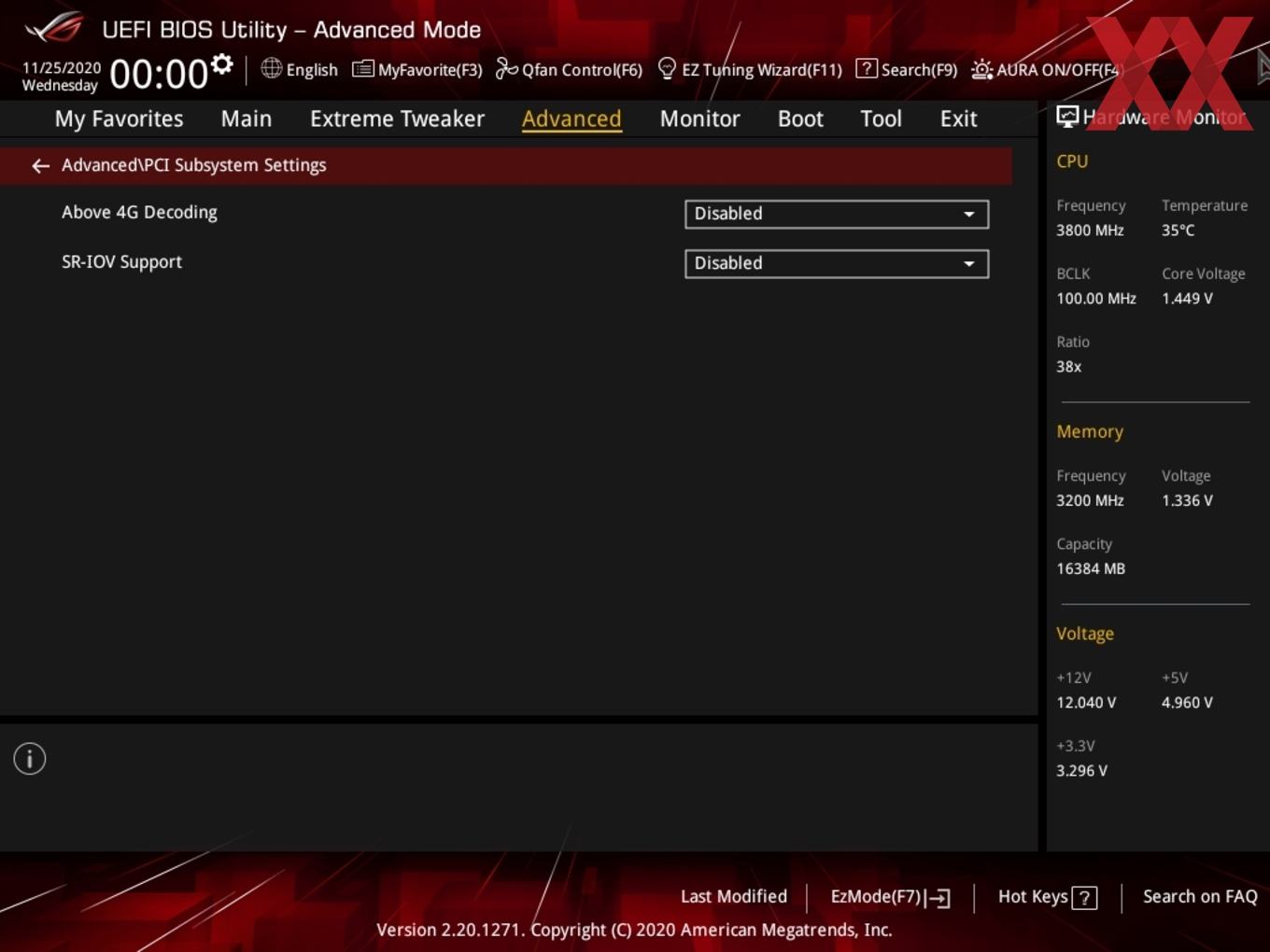The image size is (1270, 952).
Task: Click the BCLK value 100.00 MHz
Action: coord(1096,299)
